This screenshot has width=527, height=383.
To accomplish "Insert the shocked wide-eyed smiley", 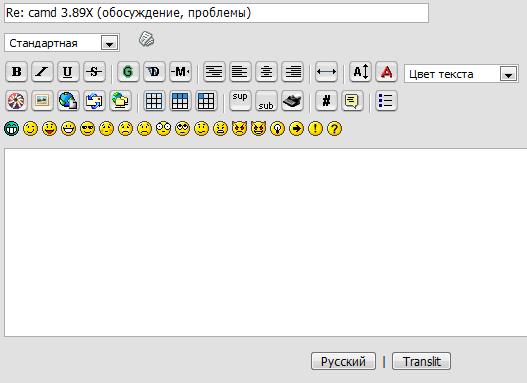I will pyautogui.click(x=163, y=129).
